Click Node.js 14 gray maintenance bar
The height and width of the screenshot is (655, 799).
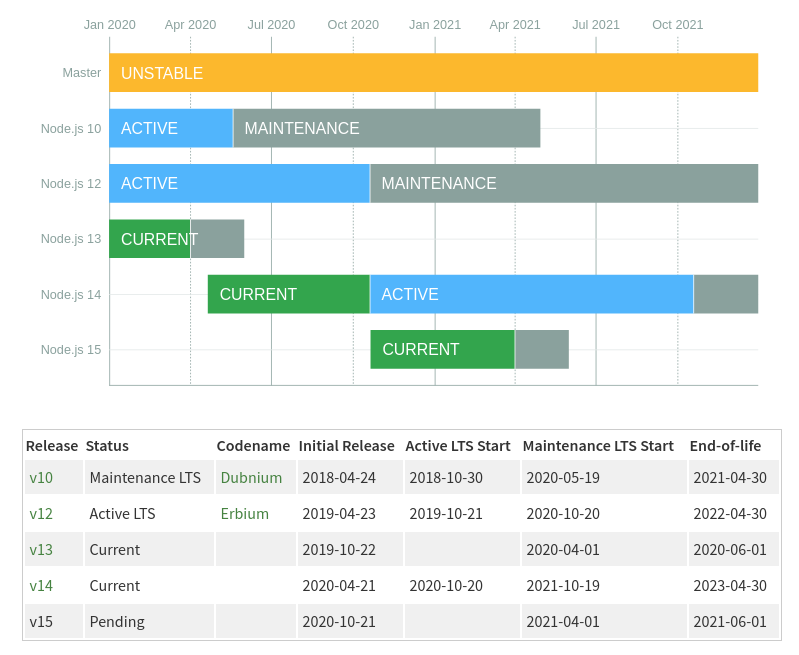pos(726,294)
